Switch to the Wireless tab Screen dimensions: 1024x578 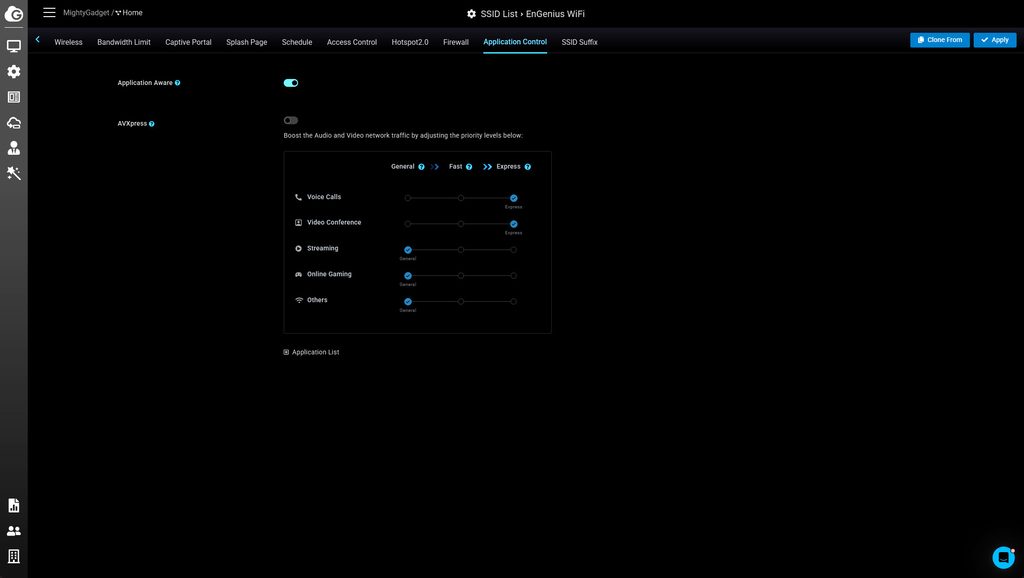[69, 42]
